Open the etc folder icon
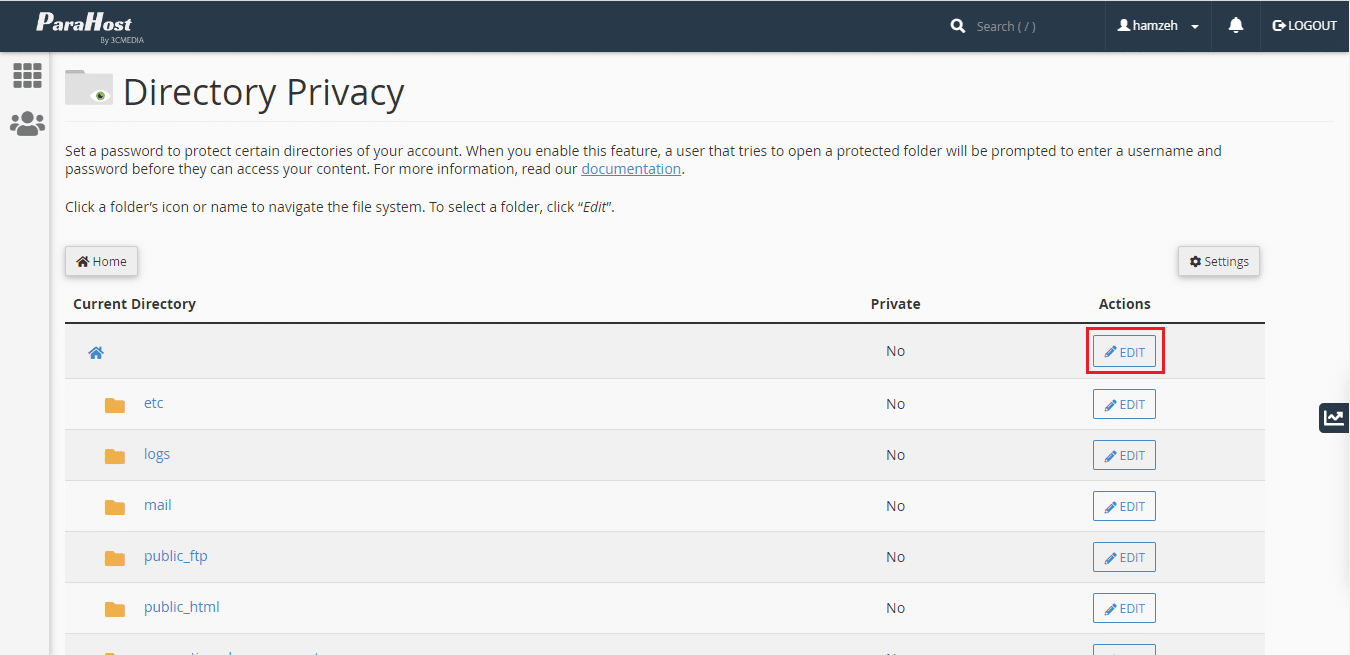1350x655 pixels. click(x=115, y=405)
